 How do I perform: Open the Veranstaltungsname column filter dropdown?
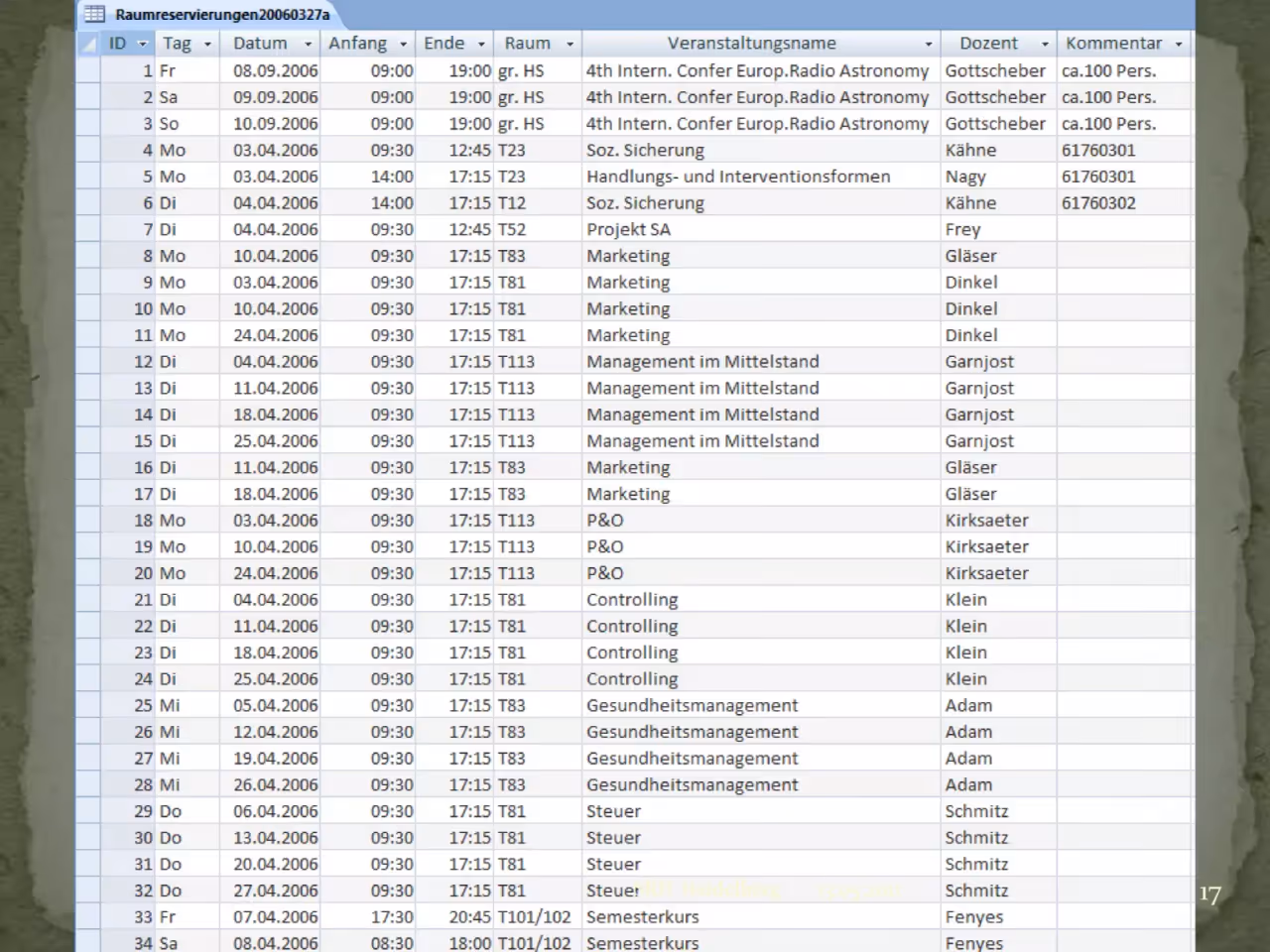tap(929, 44)
